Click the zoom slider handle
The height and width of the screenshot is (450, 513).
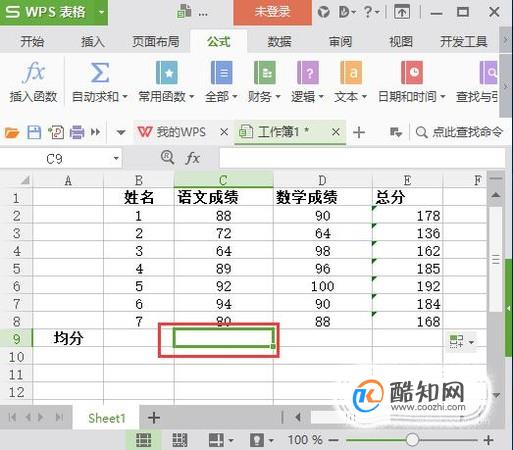click(412, 440)
